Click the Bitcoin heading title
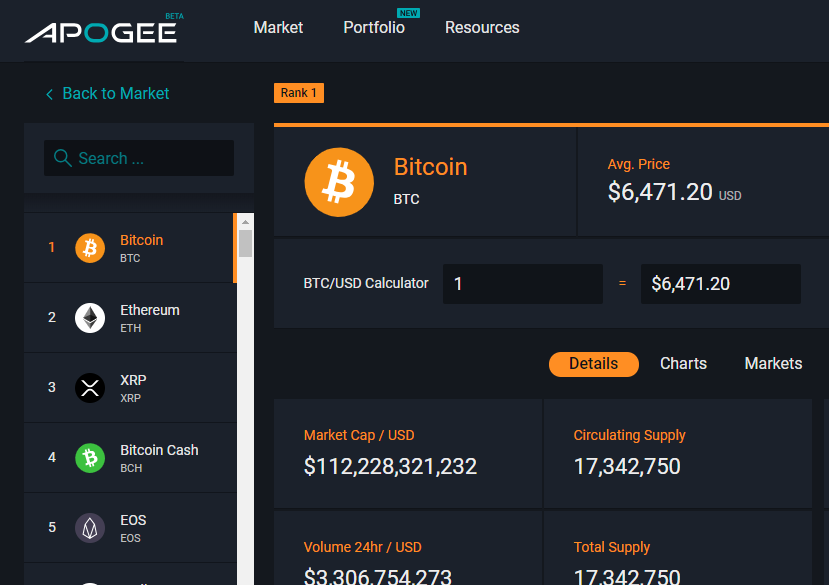Image resolution: width=829 pixels, height=585 pixels. [430, 167]
